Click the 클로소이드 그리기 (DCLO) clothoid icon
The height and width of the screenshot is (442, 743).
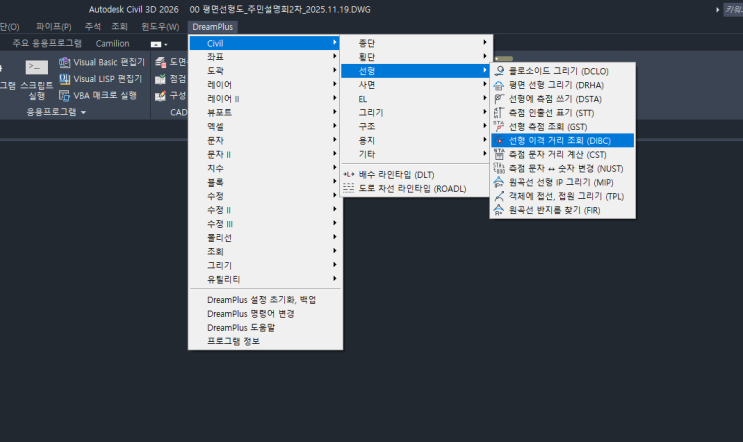coord(499,71)
